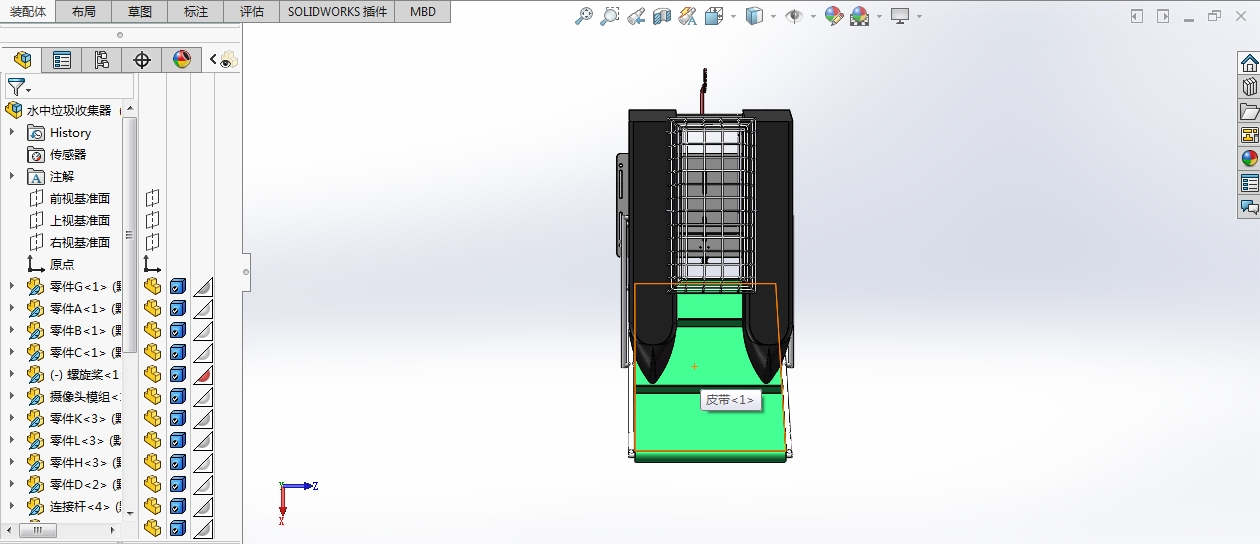This screenshot has width=1260, height=544.
Task: Click the feature tree vertical scrollbar
Action: 129,235
